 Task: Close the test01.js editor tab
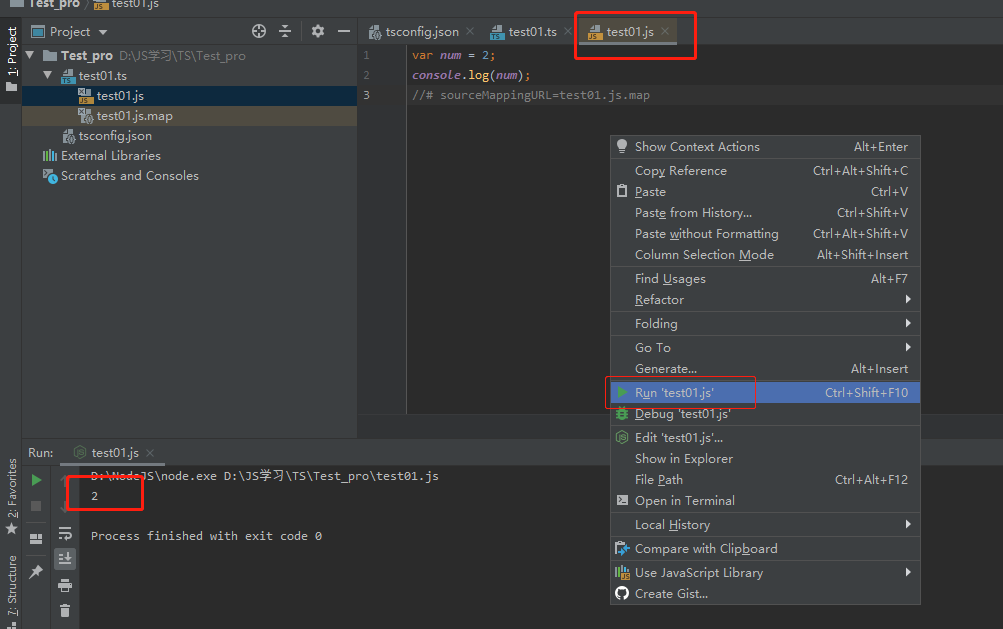(665, 31)
